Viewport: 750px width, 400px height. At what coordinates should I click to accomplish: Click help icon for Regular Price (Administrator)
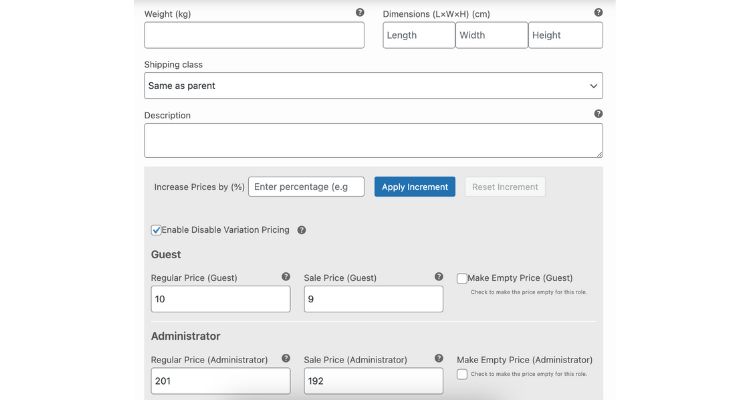click(285, 358)
